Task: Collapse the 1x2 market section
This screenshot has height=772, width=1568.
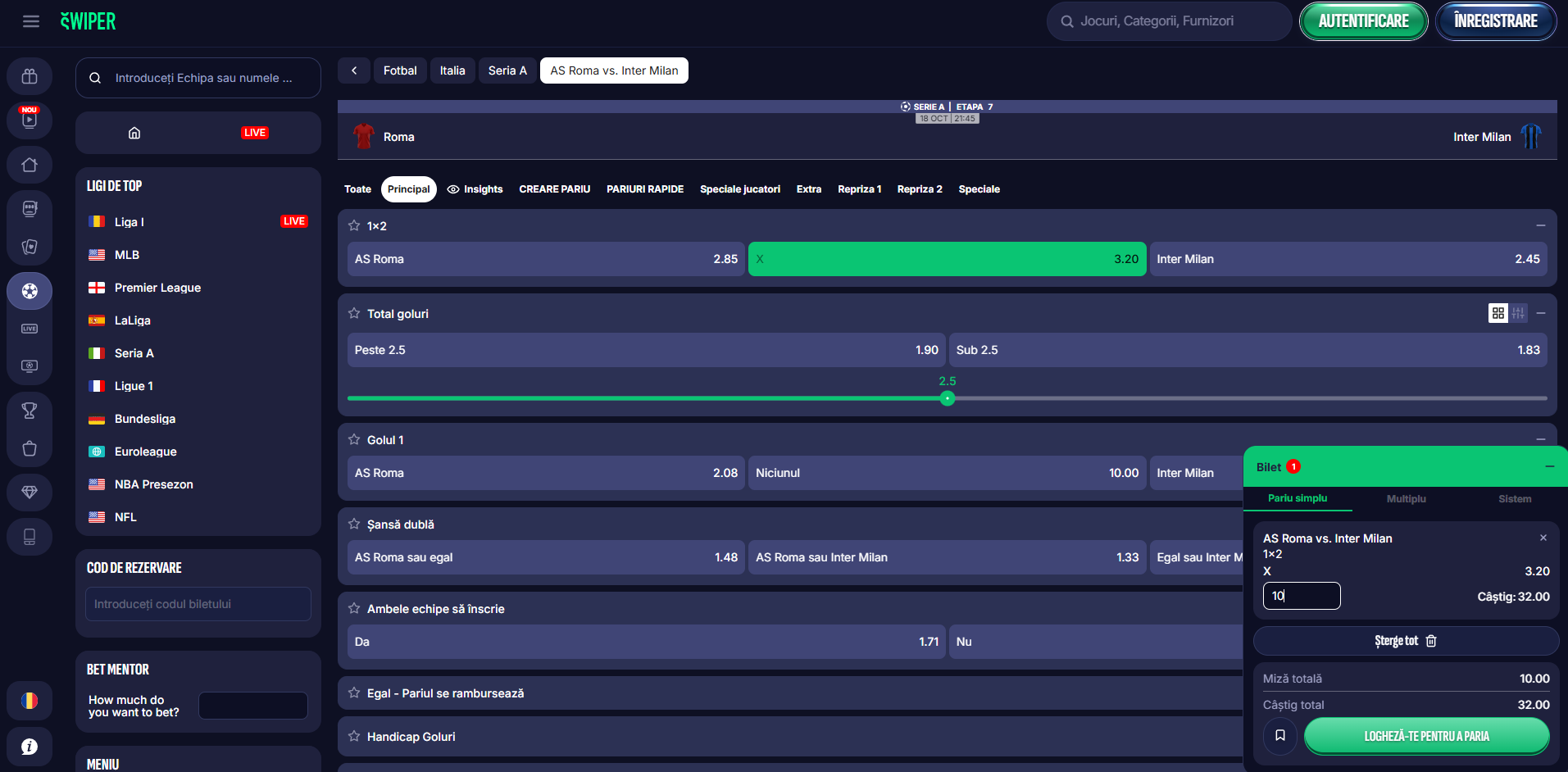Action: [1540, 225]
